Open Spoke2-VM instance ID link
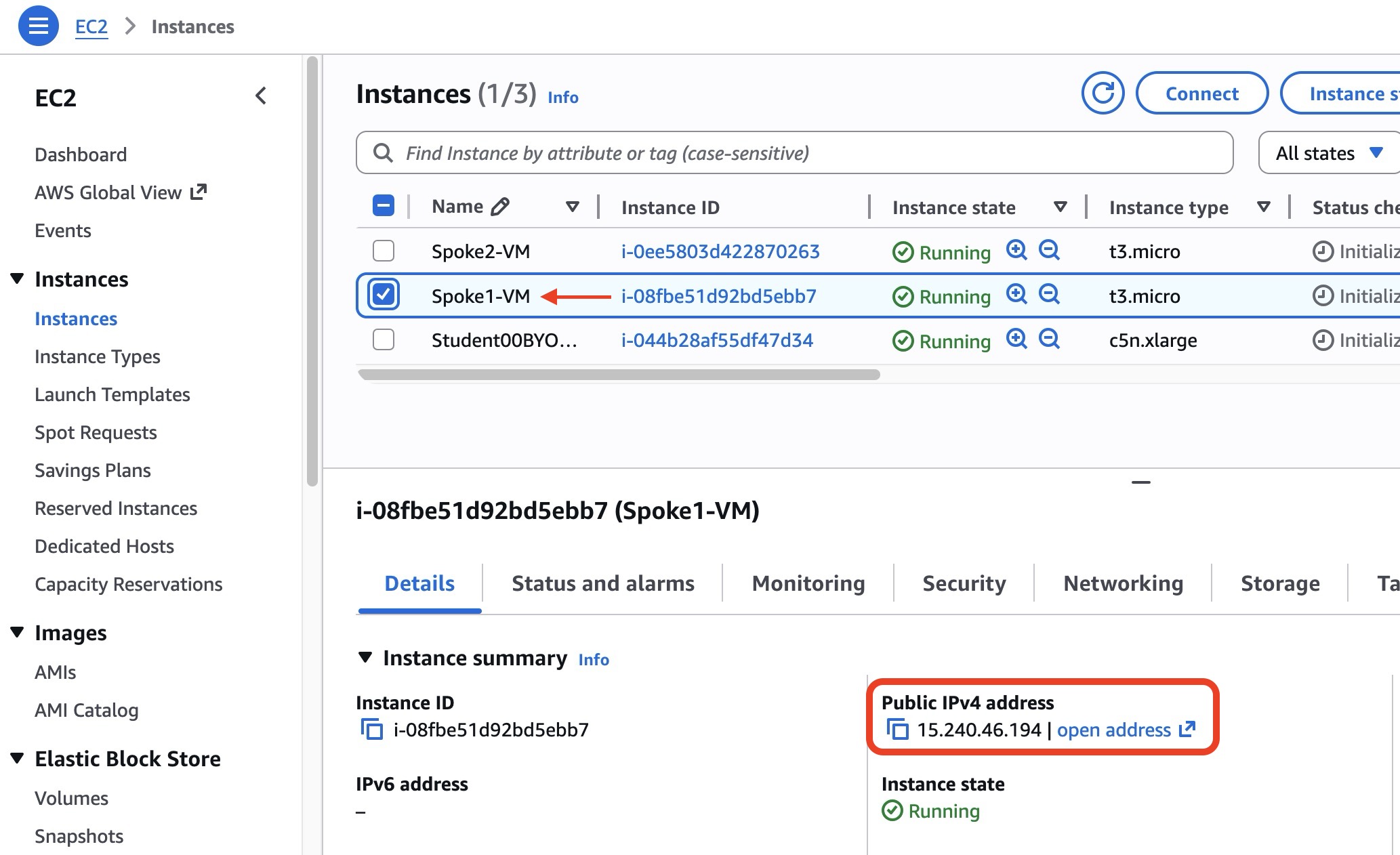1400x855 pixels. (x=720, y=251)
